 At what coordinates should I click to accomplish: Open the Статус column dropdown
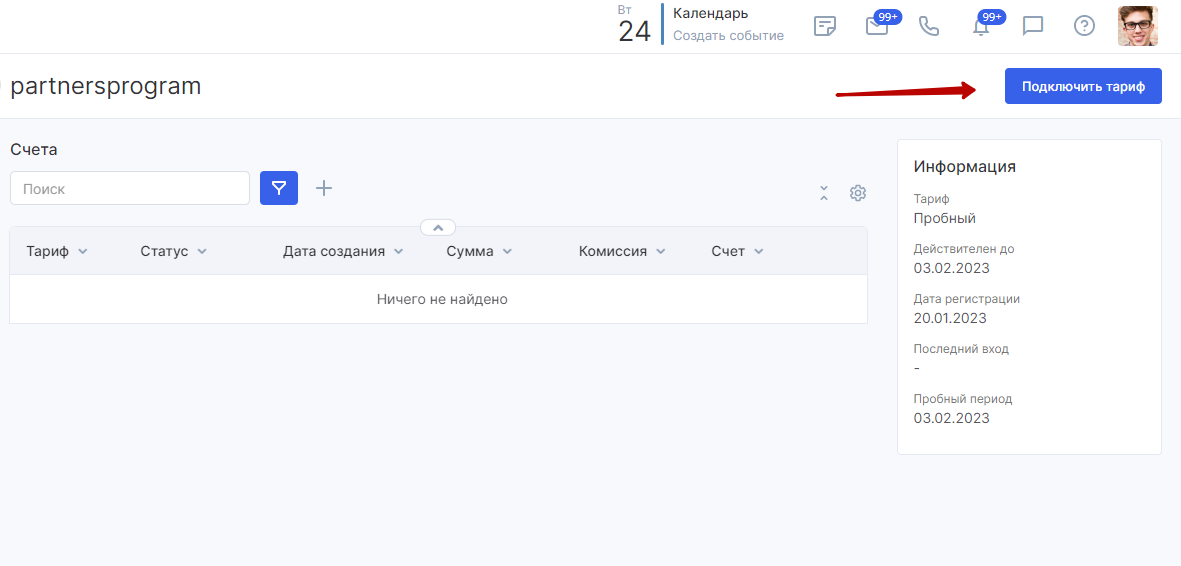202,252
